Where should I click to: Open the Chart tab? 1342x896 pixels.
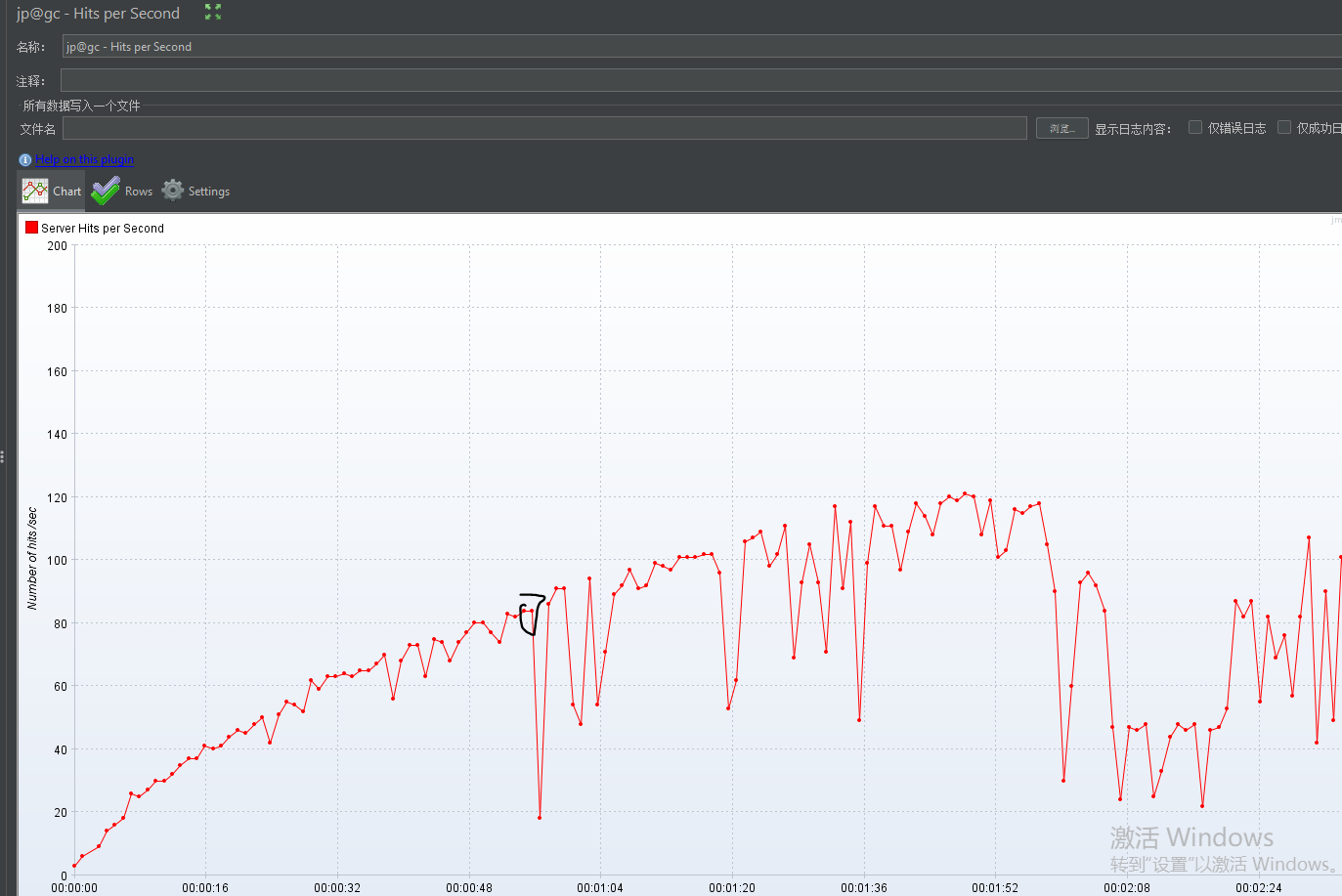coord(52,191)
